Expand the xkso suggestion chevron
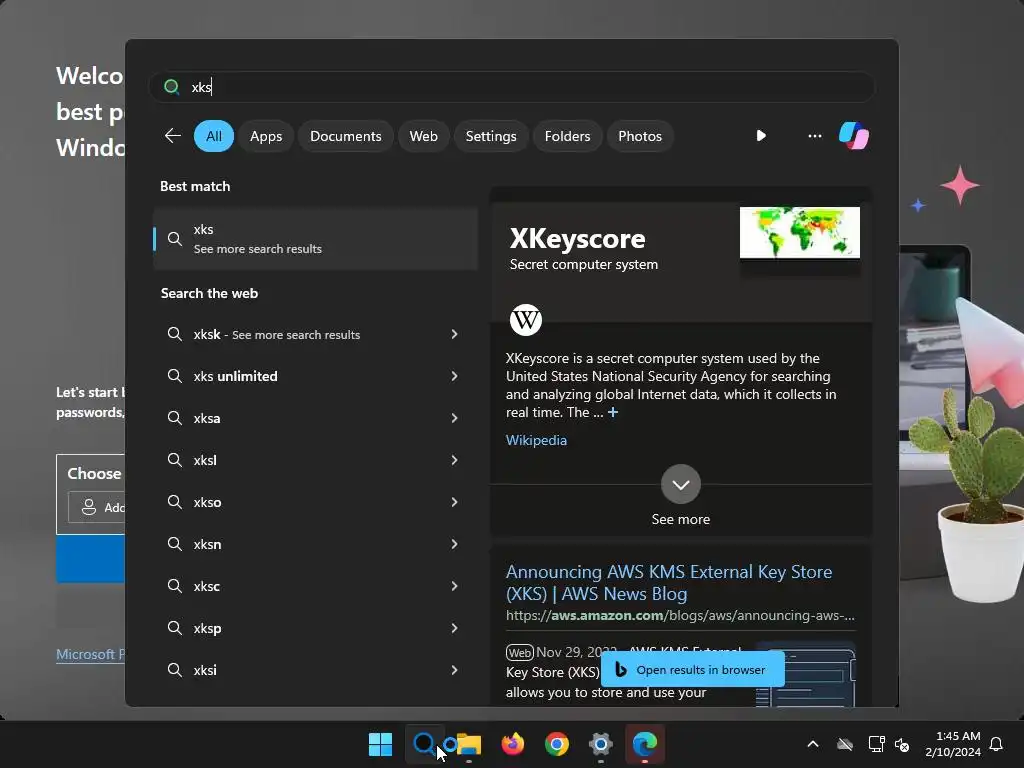Viewport: 1024px width, 768px height. (455, 502)
